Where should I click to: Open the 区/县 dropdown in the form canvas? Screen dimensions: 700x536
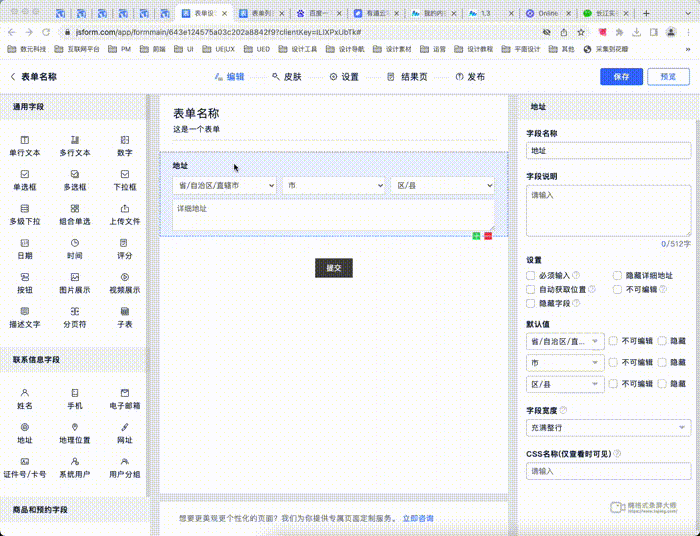point(442,186)
